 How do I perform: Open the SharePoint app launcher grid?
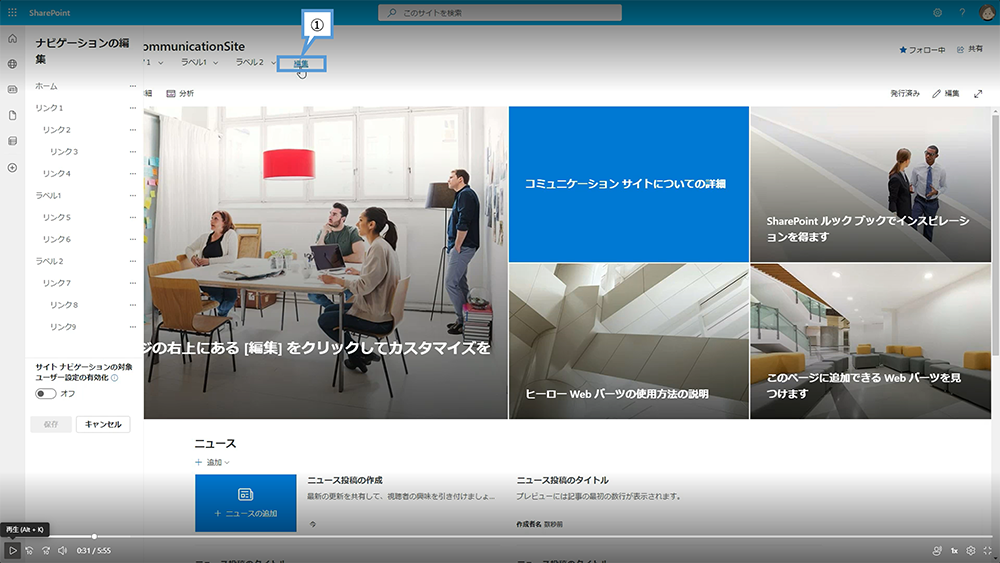(x=12, y=12)
